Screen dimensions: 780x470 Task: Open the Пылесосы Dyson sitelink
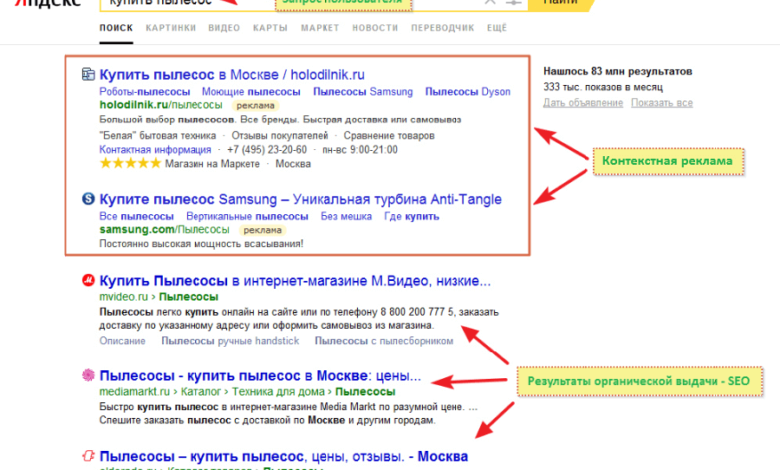[468, 92]
